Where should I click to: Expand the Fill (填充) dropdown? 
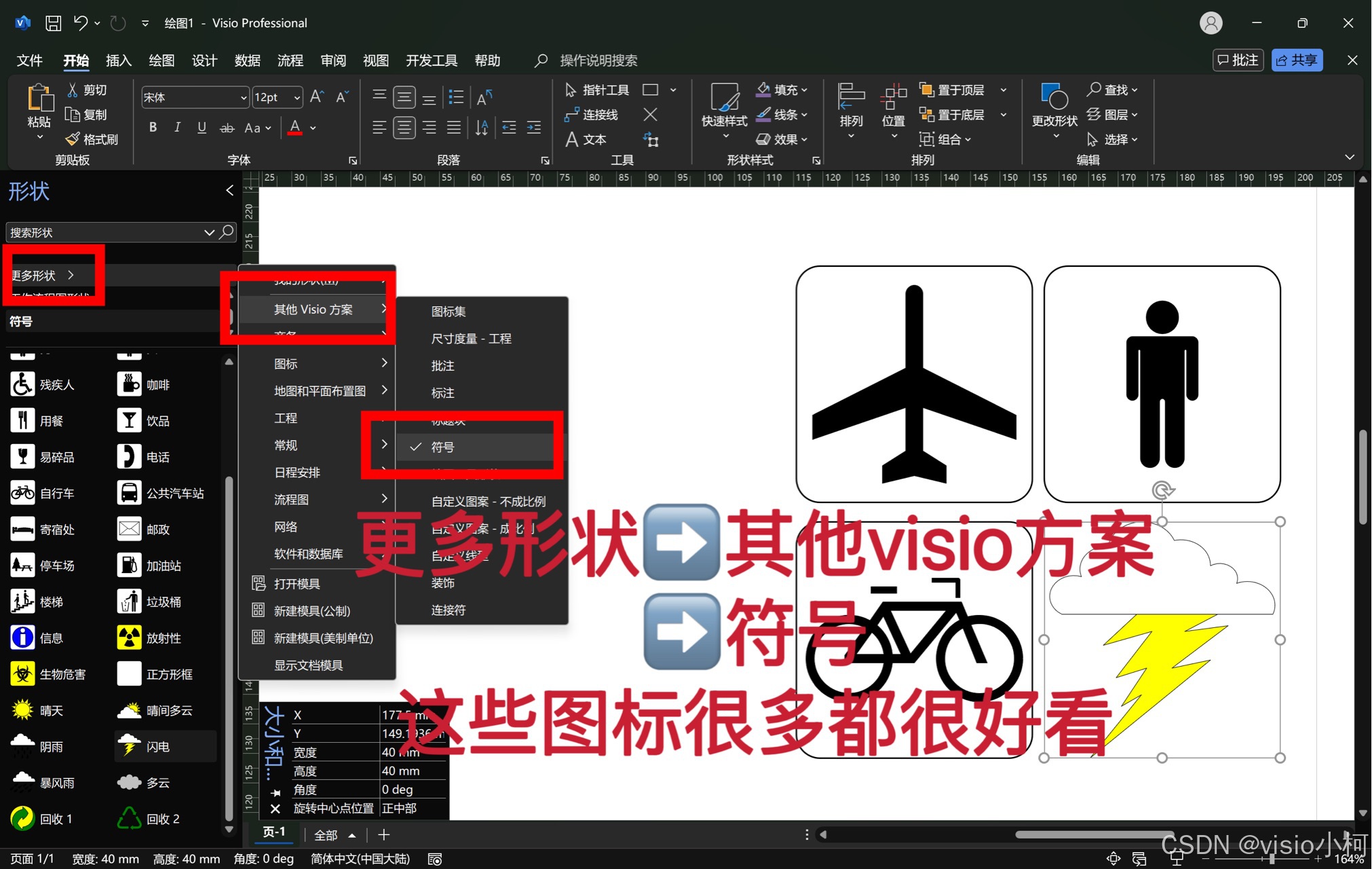click(804, 90)
